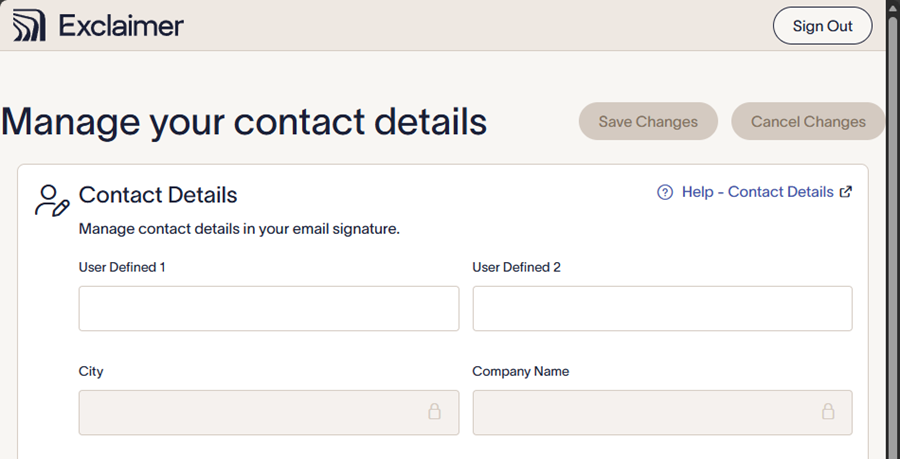Viewport: 900px width, 459px height.
Task: Click inside the locked Company Name field
Action: click(645, 412)
